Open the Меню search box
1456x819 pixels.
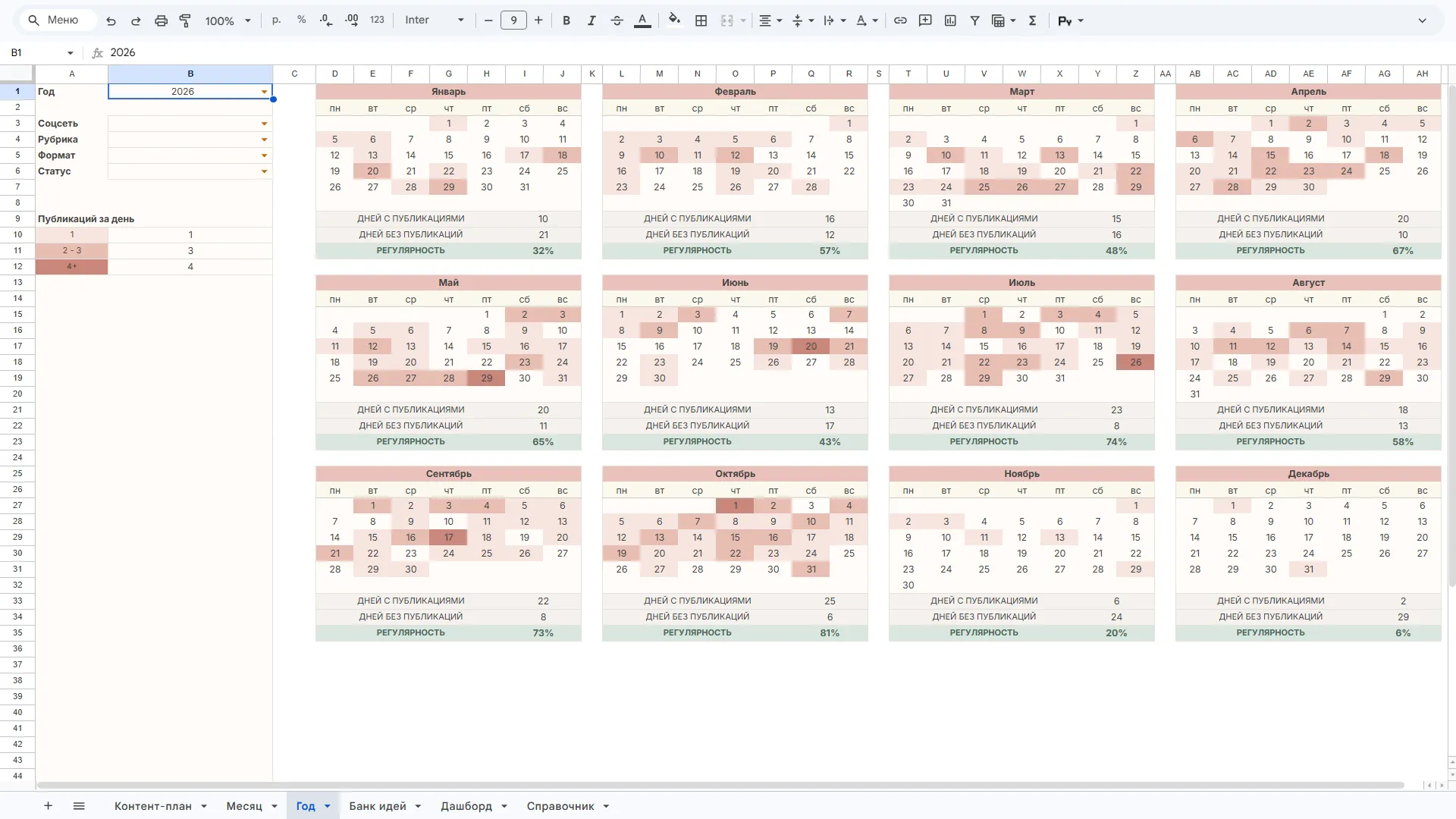point(58,20)
